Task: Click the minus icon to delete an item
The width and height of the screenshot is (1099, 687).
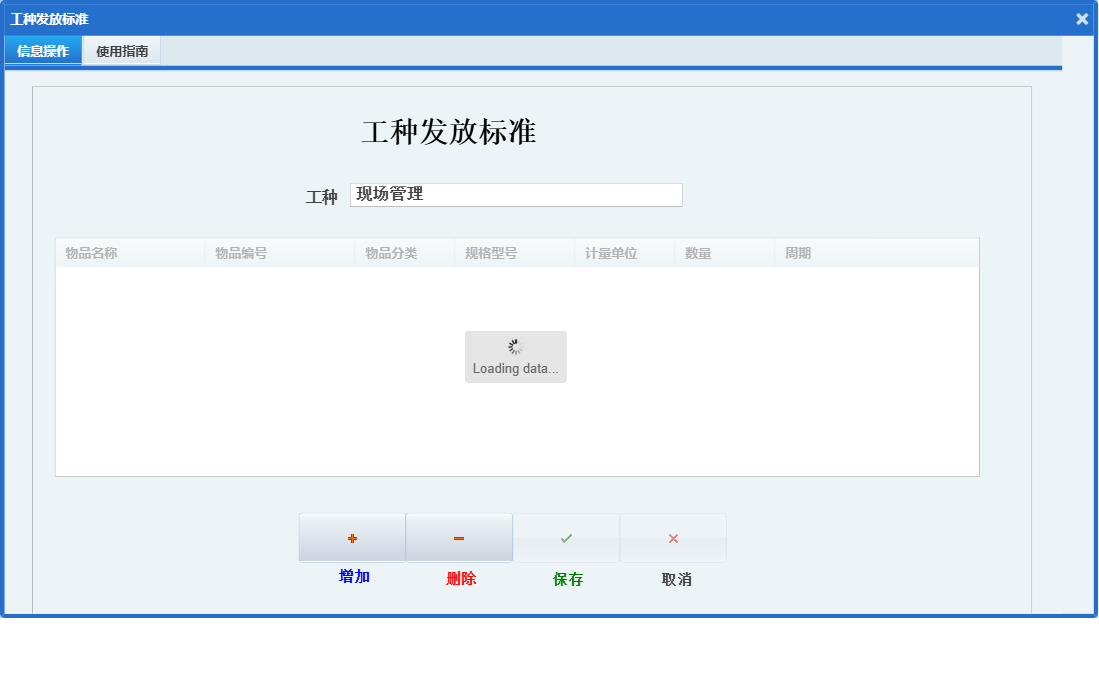Action: pos(458,537)
